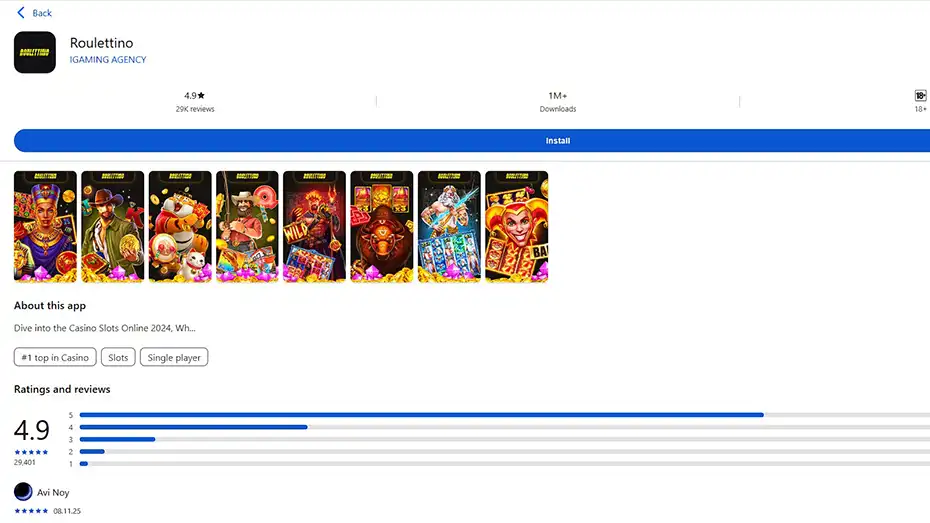Click the 4-star rating bar
Image resolution: width=930 pixels, height=523 pixels.
click(505, 427)
